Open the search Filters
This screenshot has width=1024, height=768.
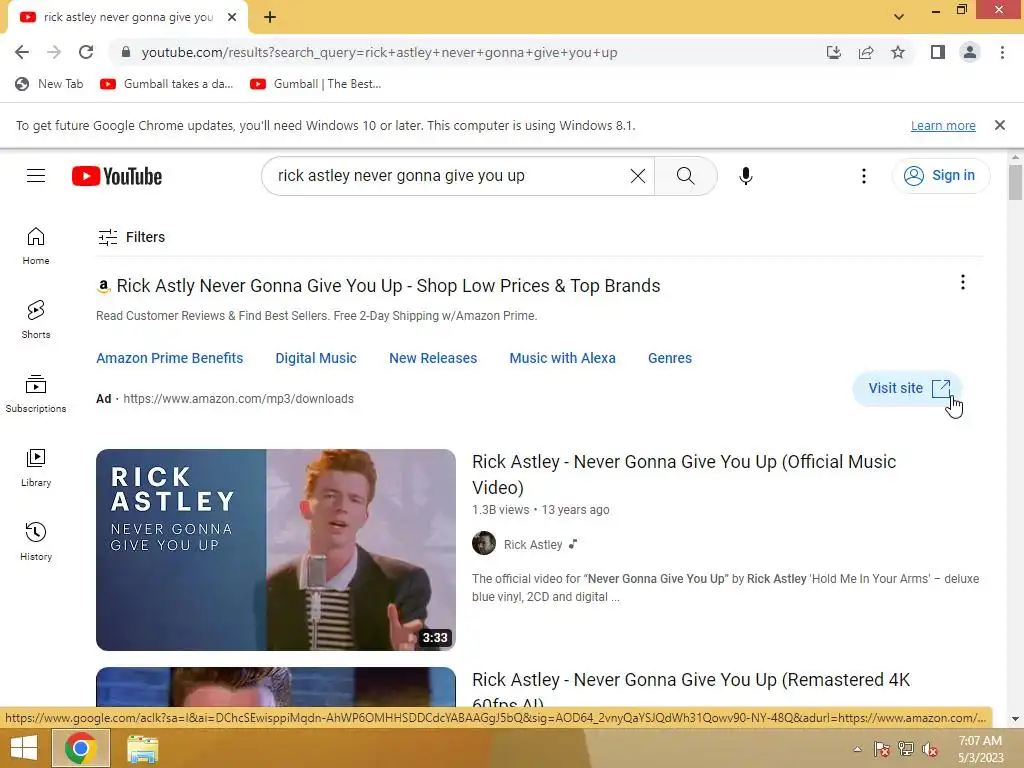click(131, 237)
